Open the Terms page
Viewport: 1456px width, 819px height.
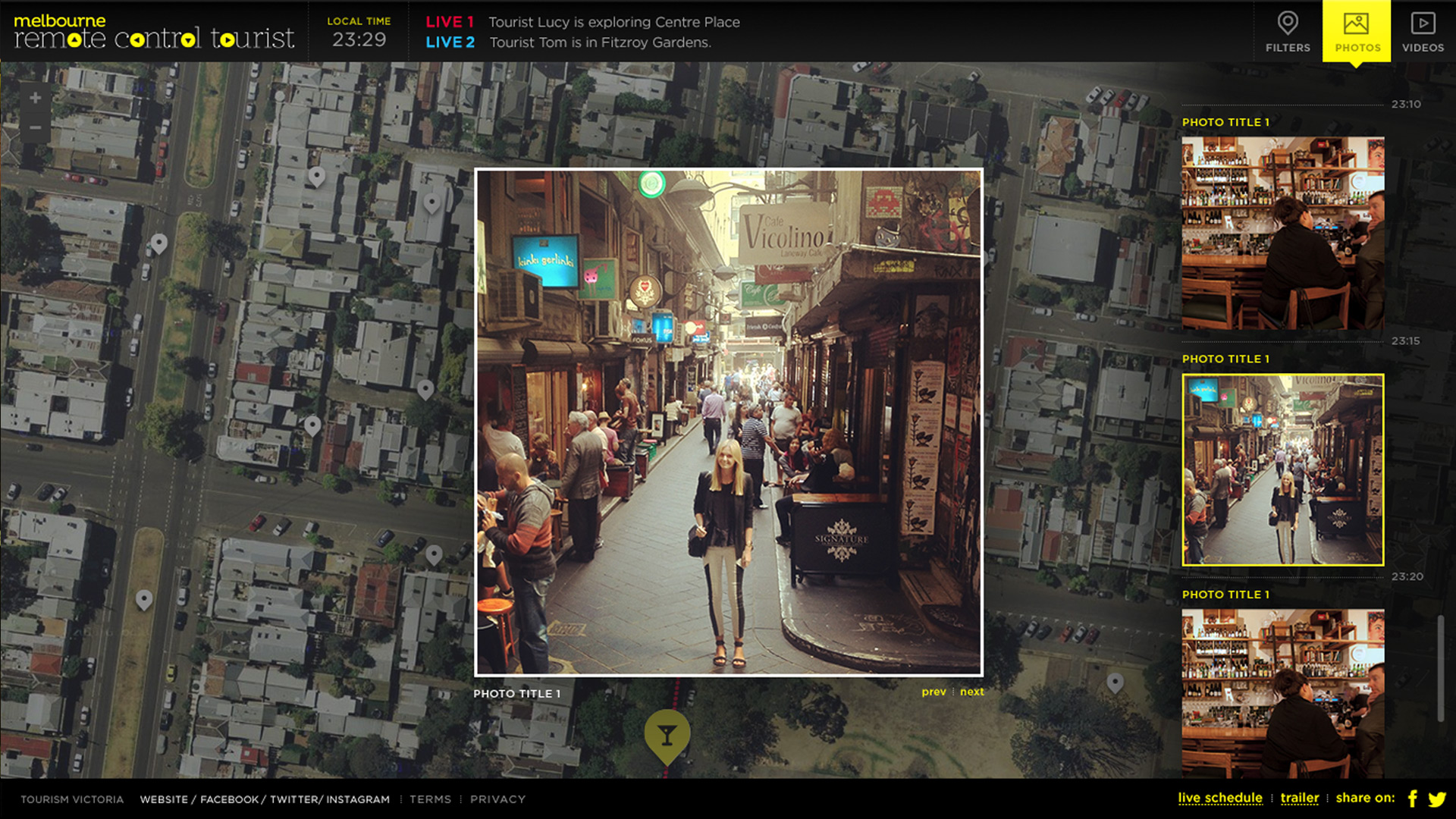click(x=430, y=799)
